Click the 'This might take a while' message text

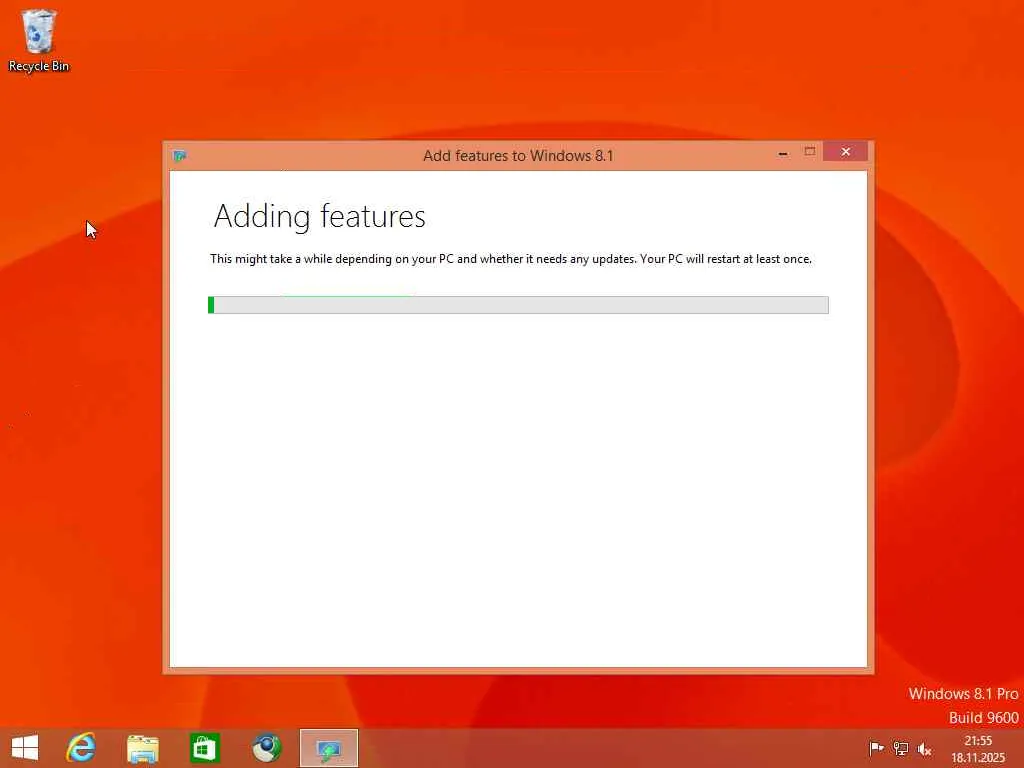(x=511, y=259)
